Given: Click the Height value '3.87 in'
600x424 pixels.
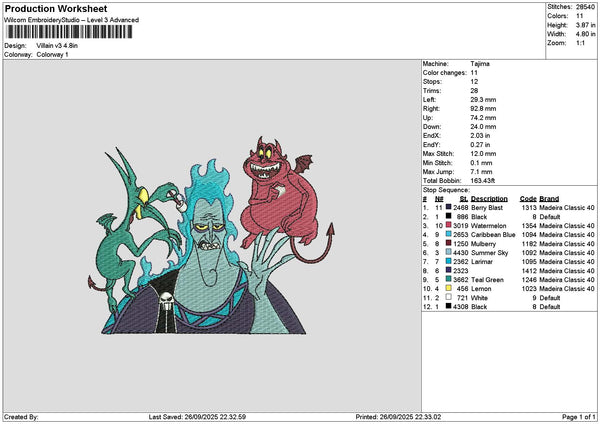Looking at the screenshot, I should [585, 25].
